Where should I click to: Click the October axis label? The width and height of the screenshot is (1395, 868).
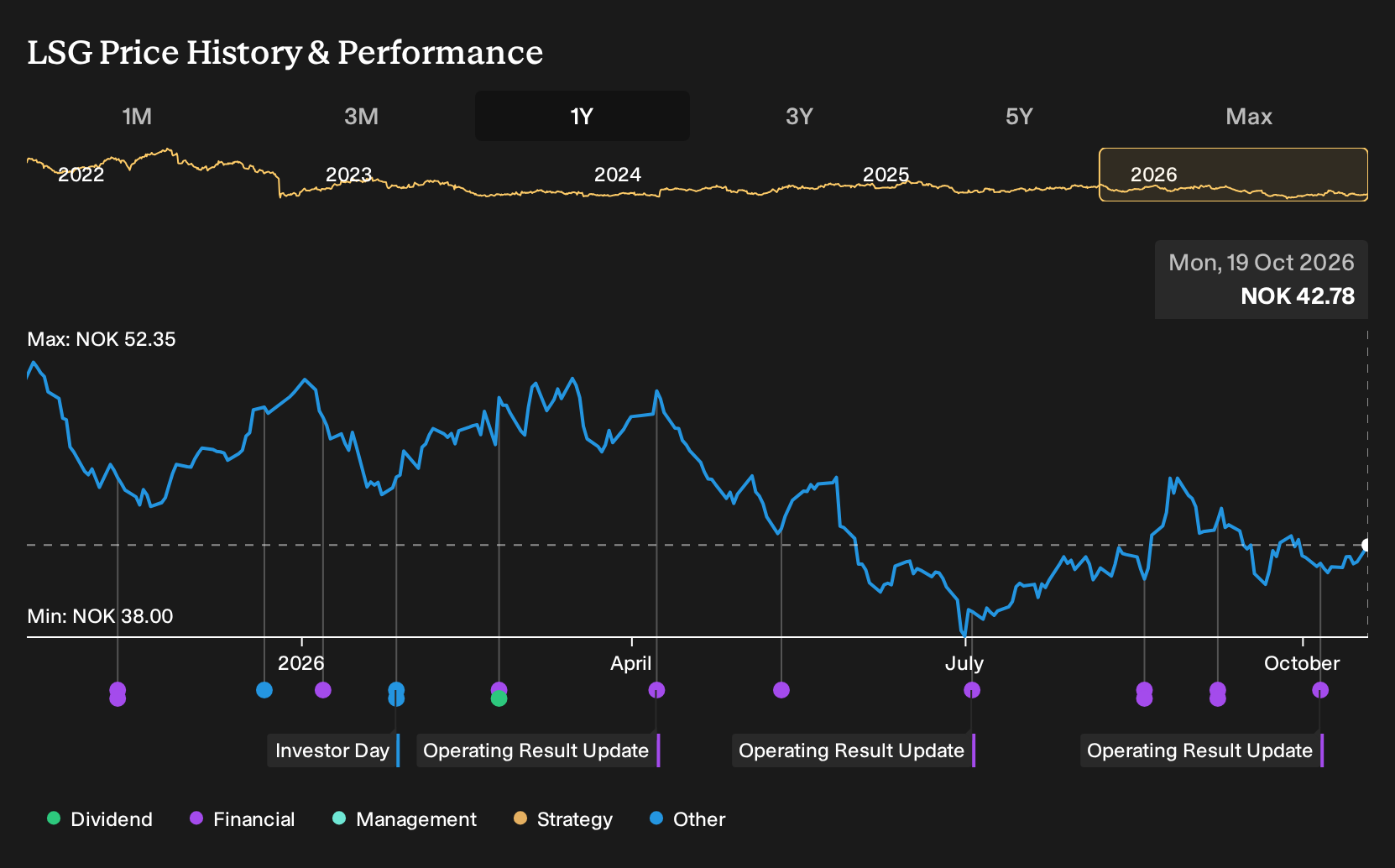coord(1302,663)
